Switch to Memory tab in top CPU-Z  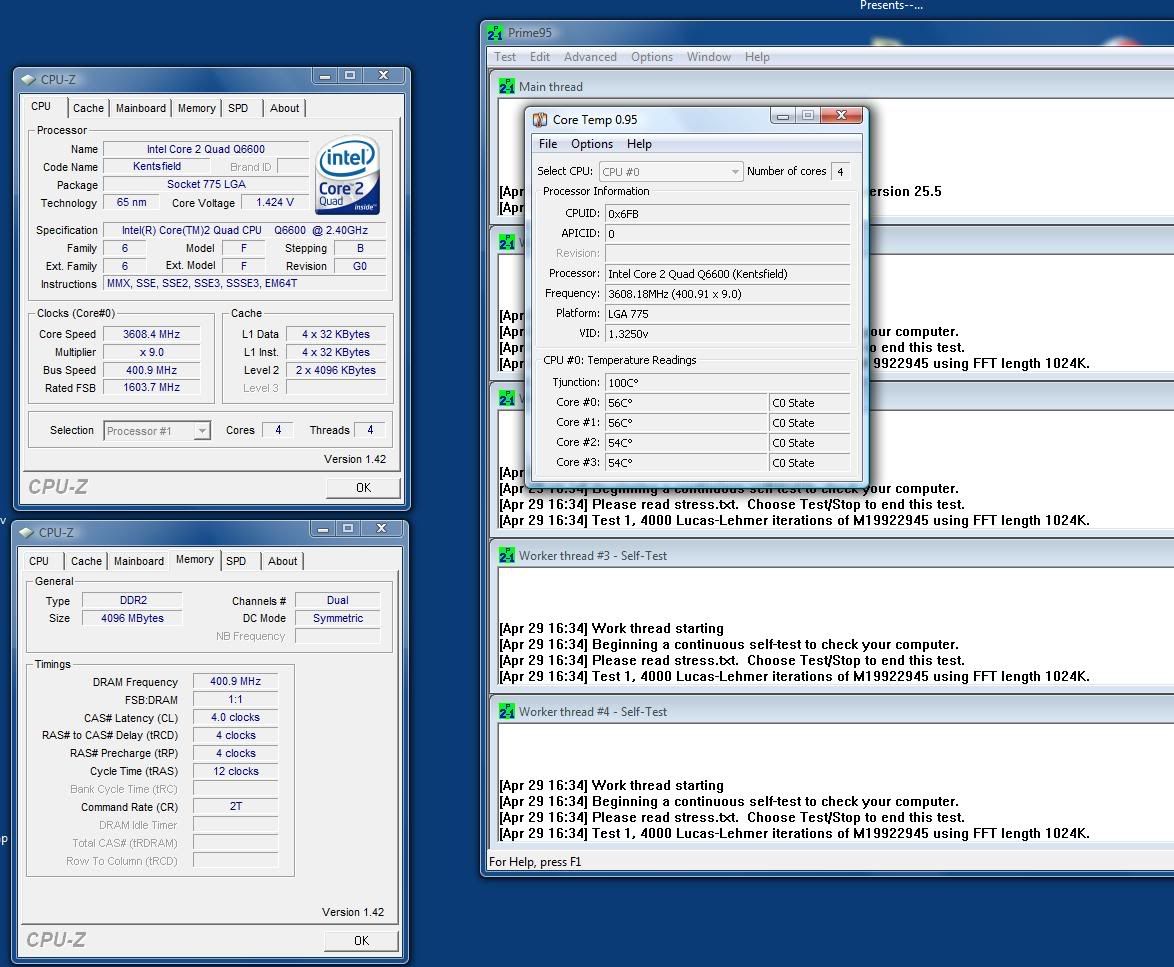coord(196,108)
